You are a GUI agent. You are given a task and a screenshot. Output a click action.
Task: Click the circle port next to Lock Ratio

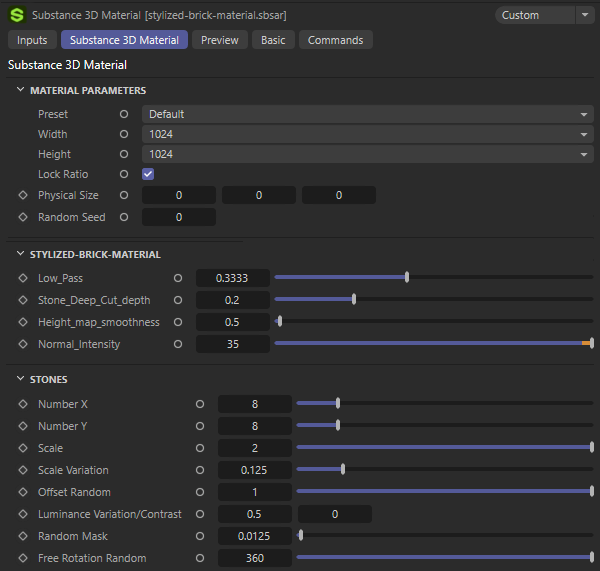(x=124, y=174)
